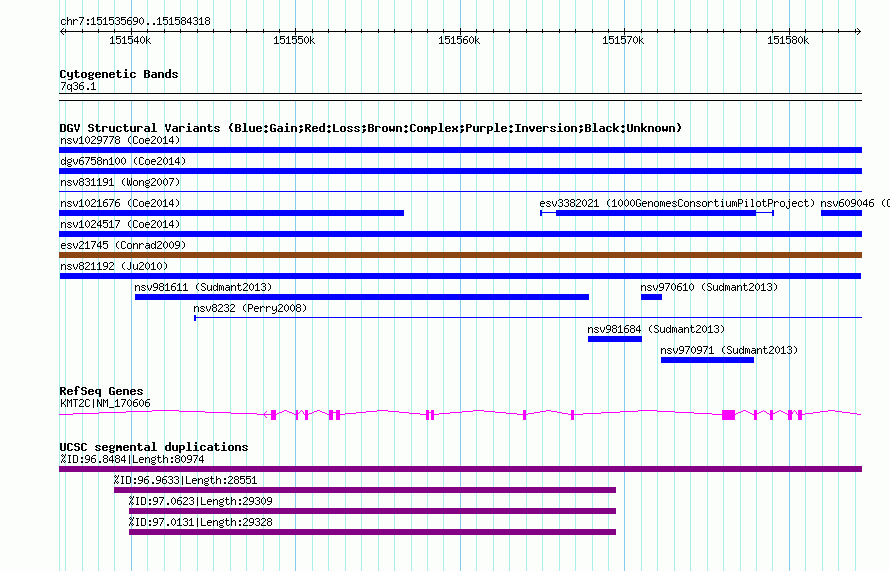Click the nsv821192 (Ju2010) variant bar
The height and width of the screenshot is (571, 890).
tap(460, 276)
